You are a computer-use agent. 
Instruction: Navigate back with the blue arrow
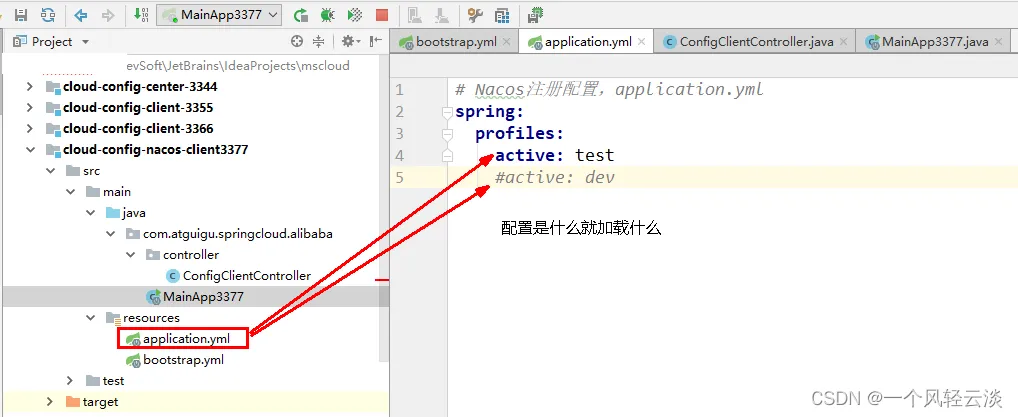(x=81, y=15)
